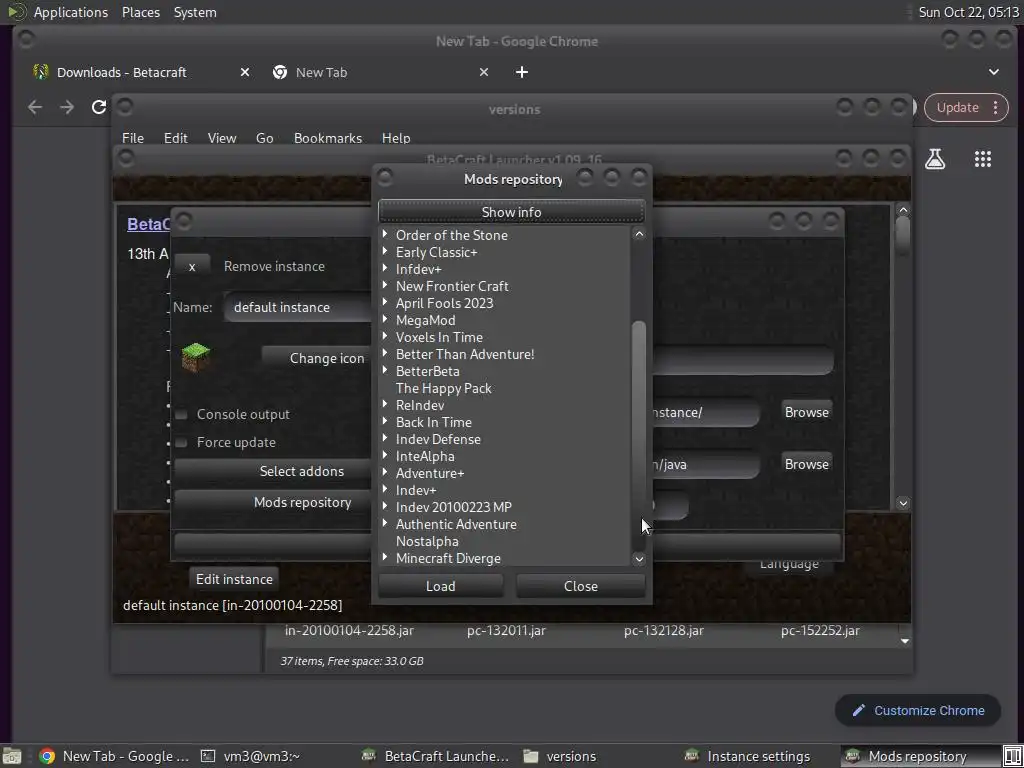Click the pencil icon on Customize Chrome
This screenshot has height=768, width=1024.
point(858,711)
